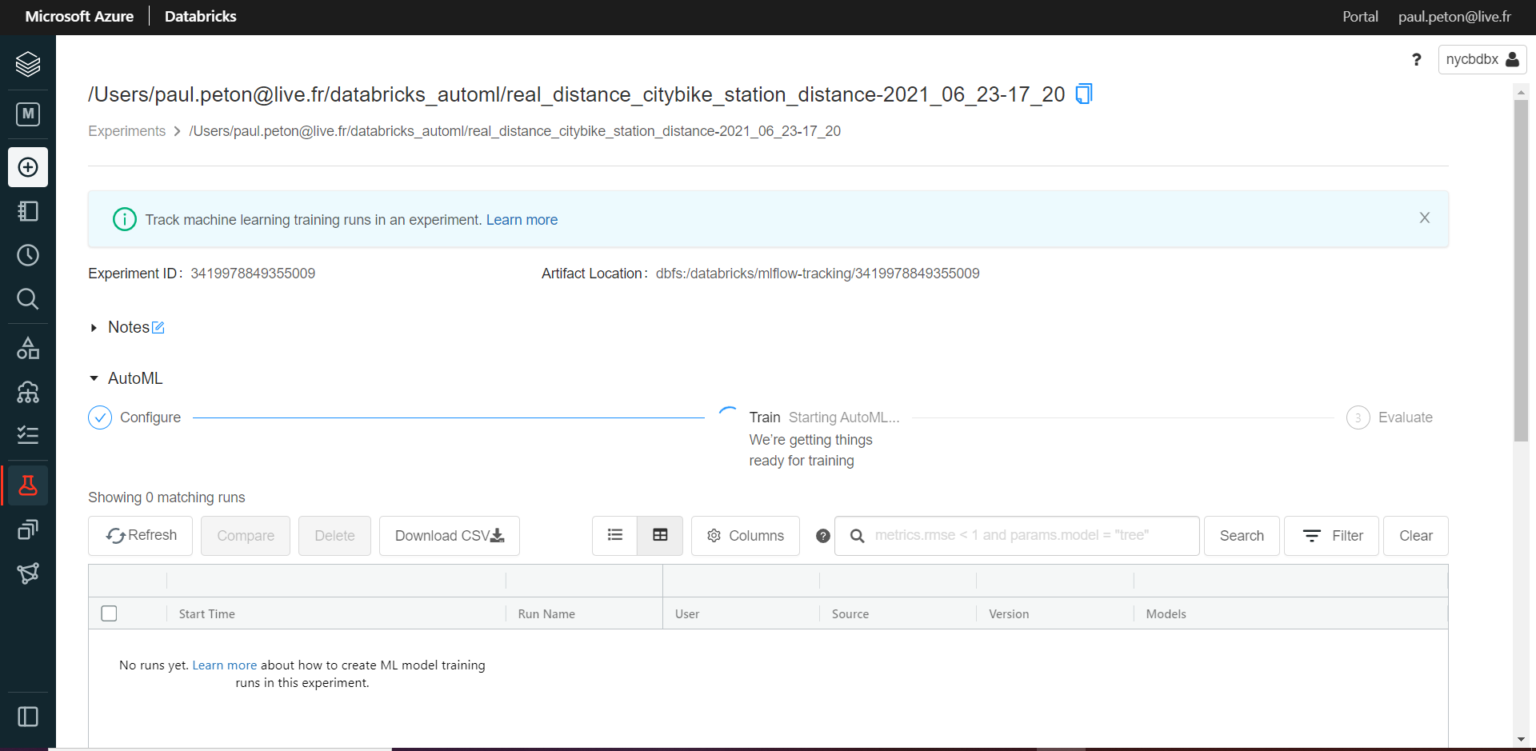Image resolution: width=1536 pixels, height=751 pixels.
Task: Open the Workspace notebook icon in sidebar
Action: [x=27, y=211]
